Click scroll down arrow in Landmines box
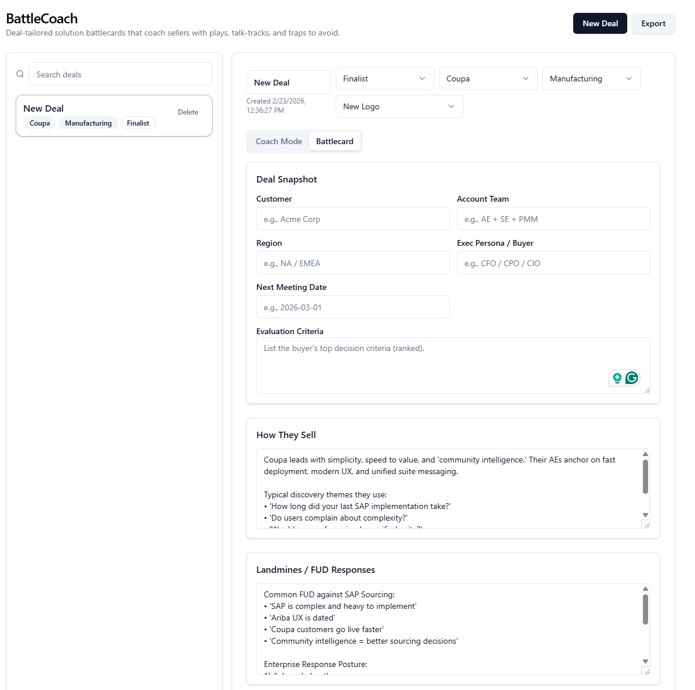The height and width of the screenshot is (690, 695). pos(646,661)
